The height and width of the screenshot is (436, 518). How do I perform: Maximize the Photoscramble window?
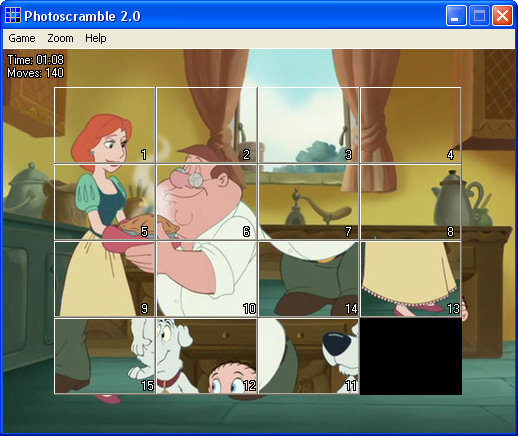(x=479, y=16)
